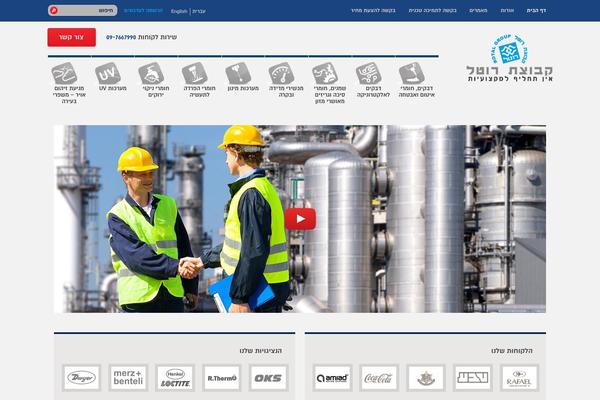Viewport: 600px width, 400px height.
Task: Open the about (אודות) menu item
Action: tap(507, 10)
